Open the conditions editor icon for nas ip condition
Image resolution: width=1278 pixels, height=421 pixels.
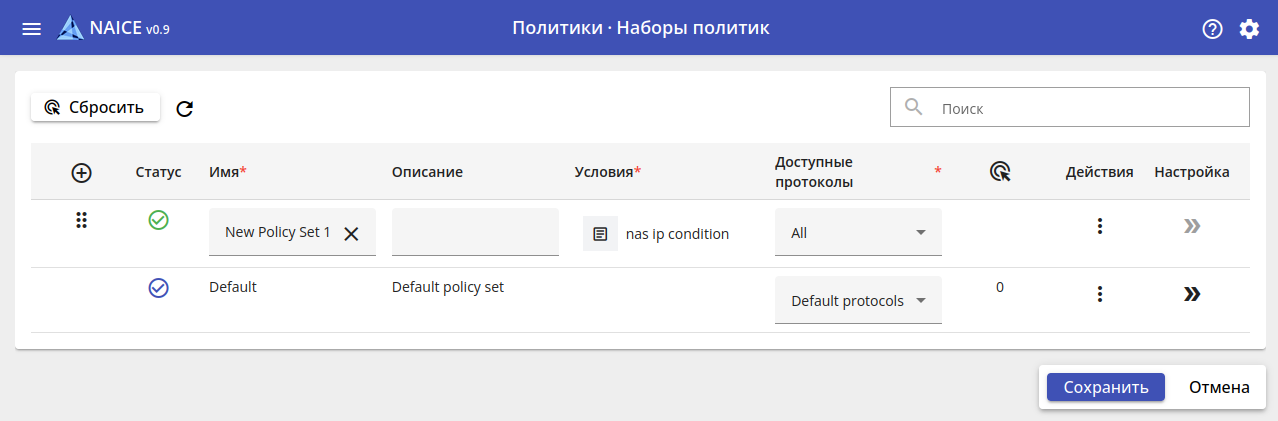tap(600, 233)
